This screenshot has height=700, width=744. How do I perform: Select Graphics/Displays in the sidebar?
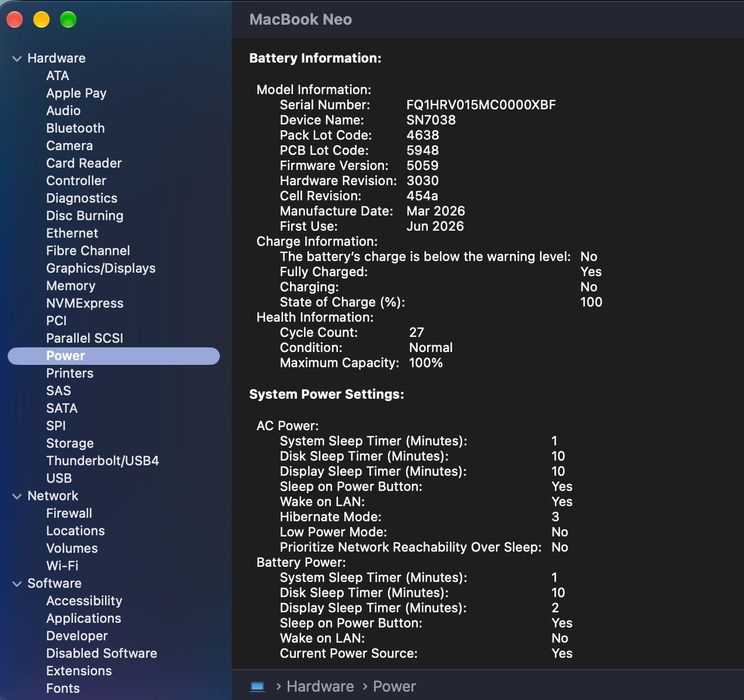click(101, 269)
